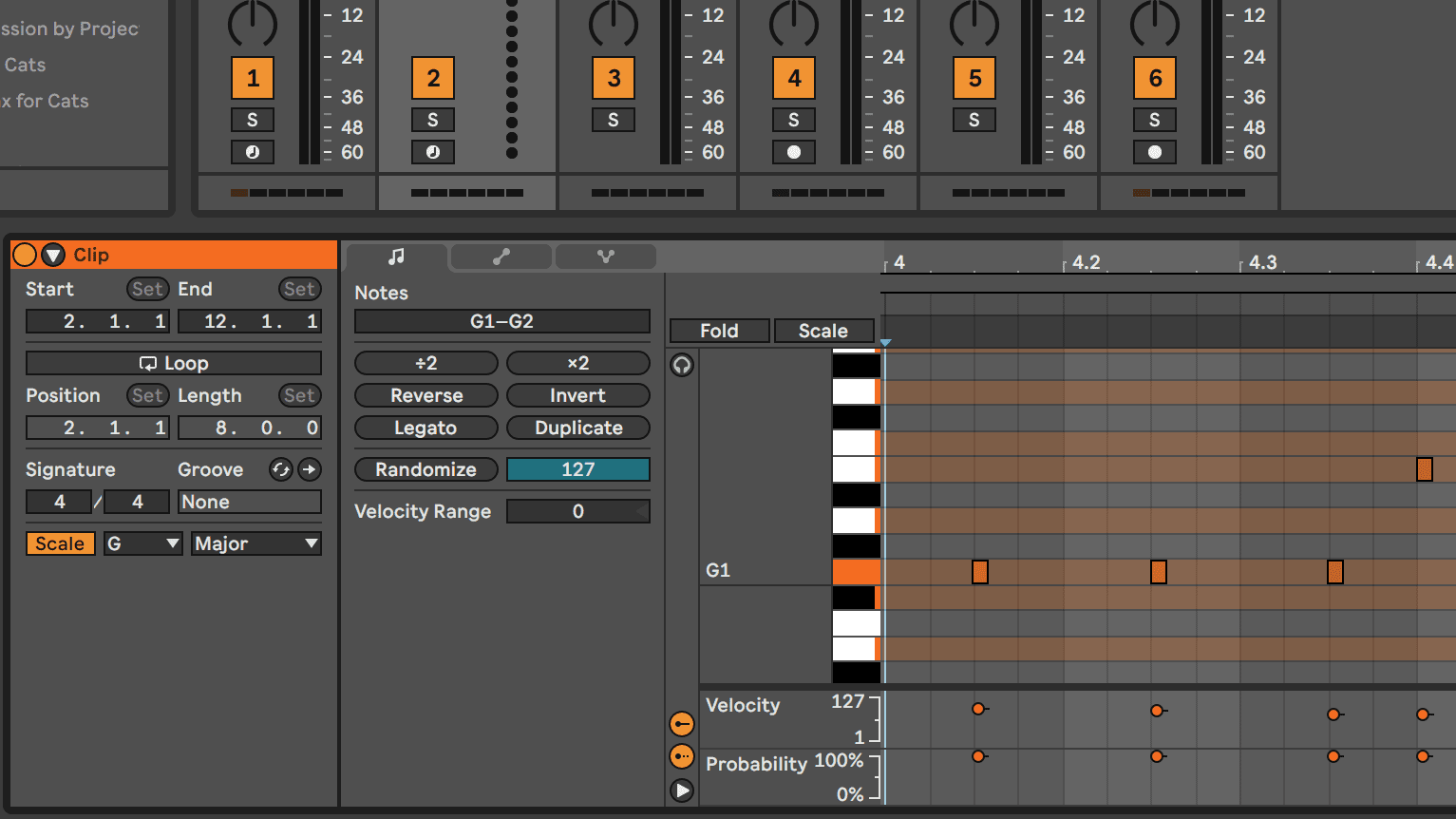Solo track 6
The width and height of the screenshot is (1456, 819).
pos(1155,120)
